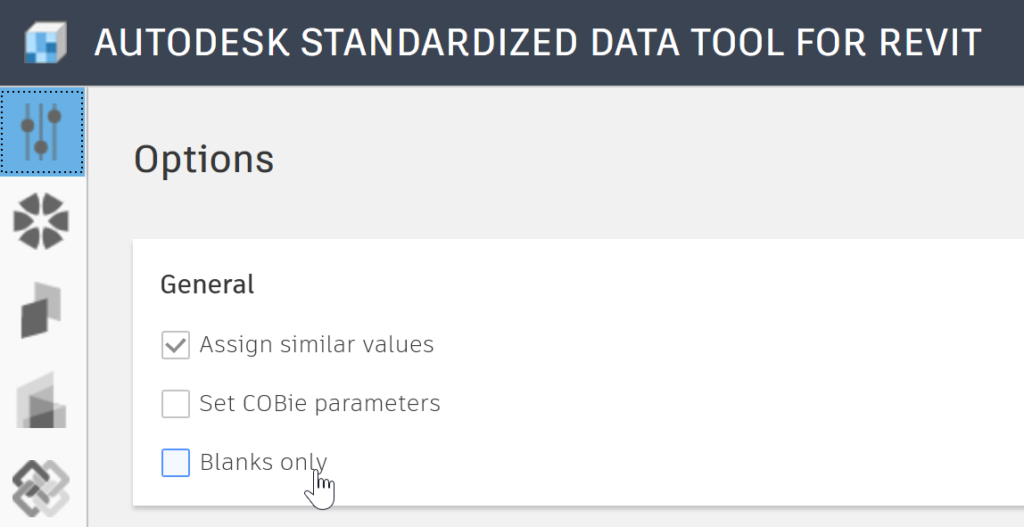Click the dark header bar beside the title
The width and height of the screenshot is (1024, 527).
[1003, 42]
